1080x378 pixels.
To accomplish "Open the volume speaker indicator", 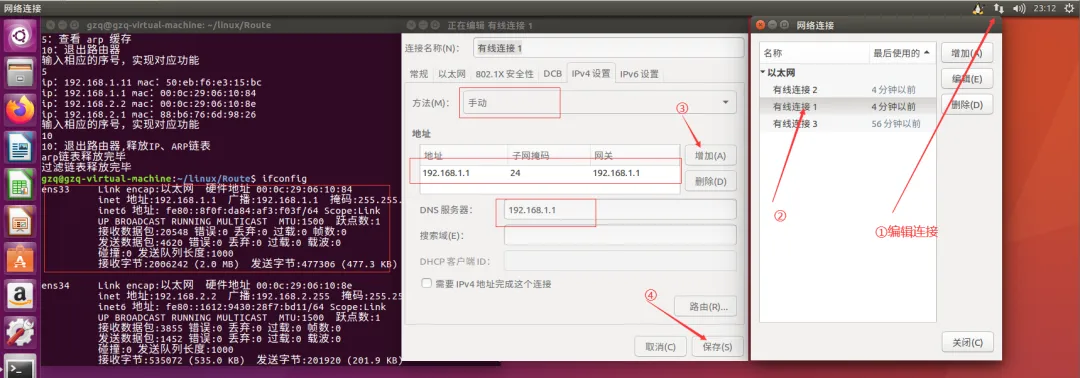I will click(1020, 8).
